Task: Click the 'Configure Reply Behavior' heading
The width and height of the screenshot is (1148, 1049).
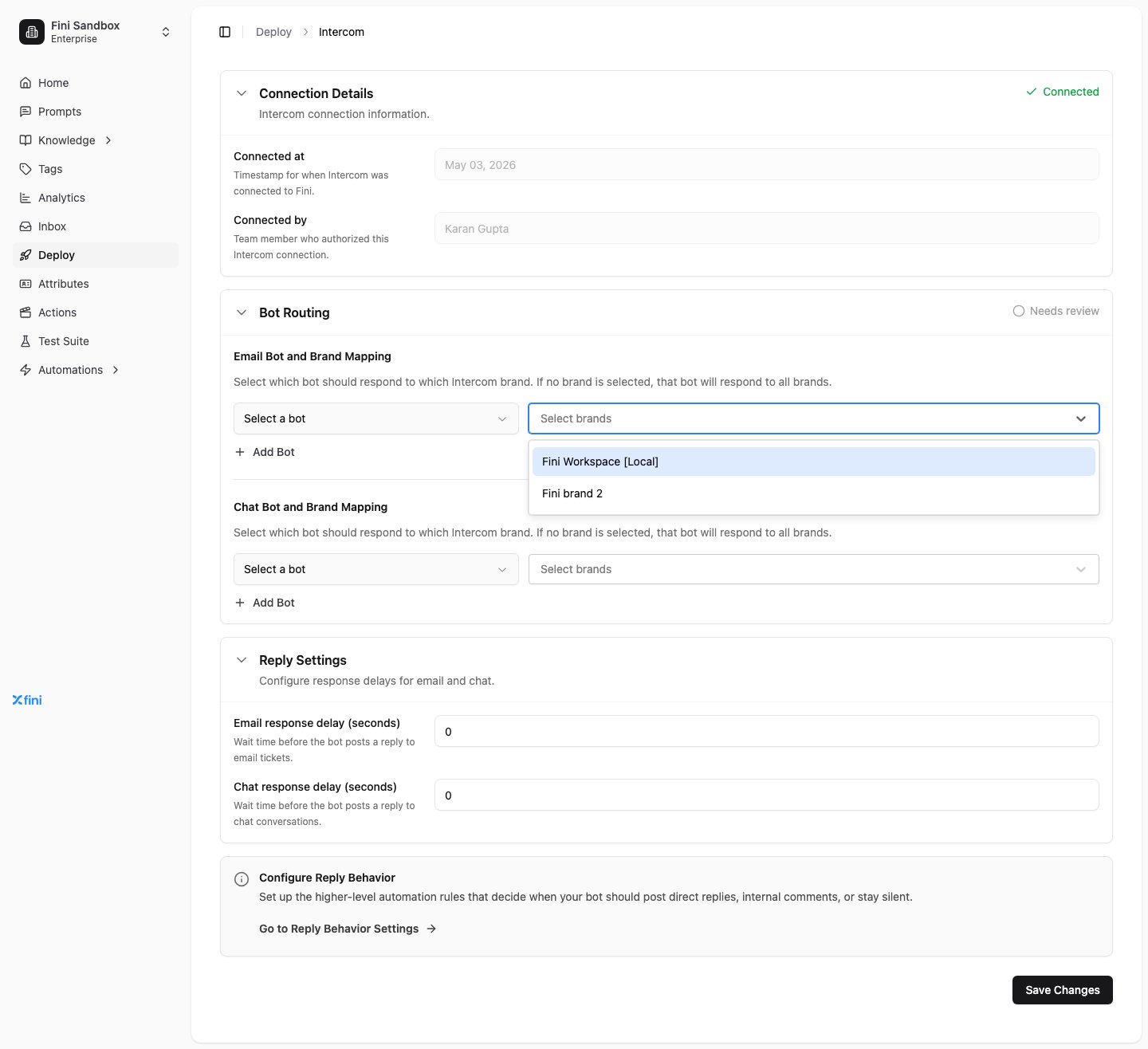Action: point(327,878)
